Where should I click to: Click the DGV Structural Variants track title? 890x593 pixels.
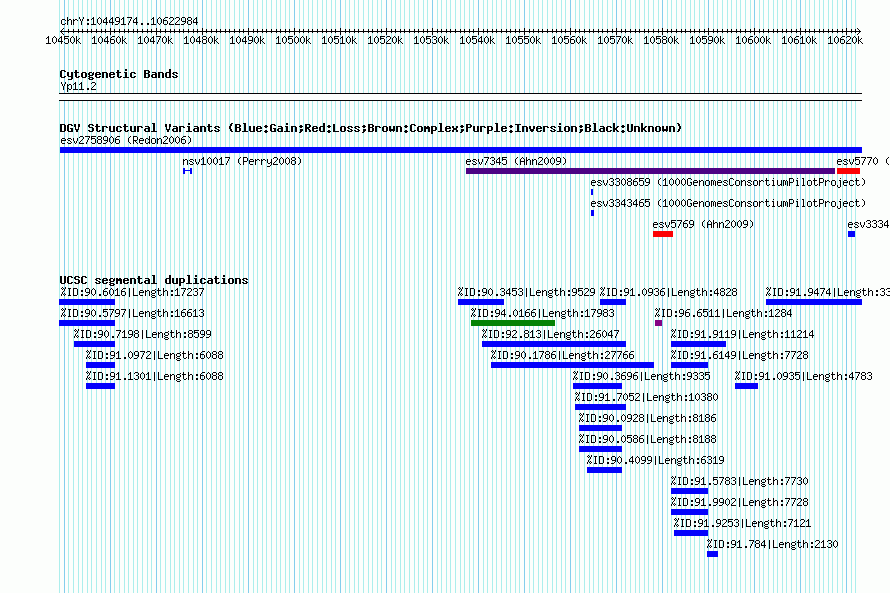[x=371, y=128]
